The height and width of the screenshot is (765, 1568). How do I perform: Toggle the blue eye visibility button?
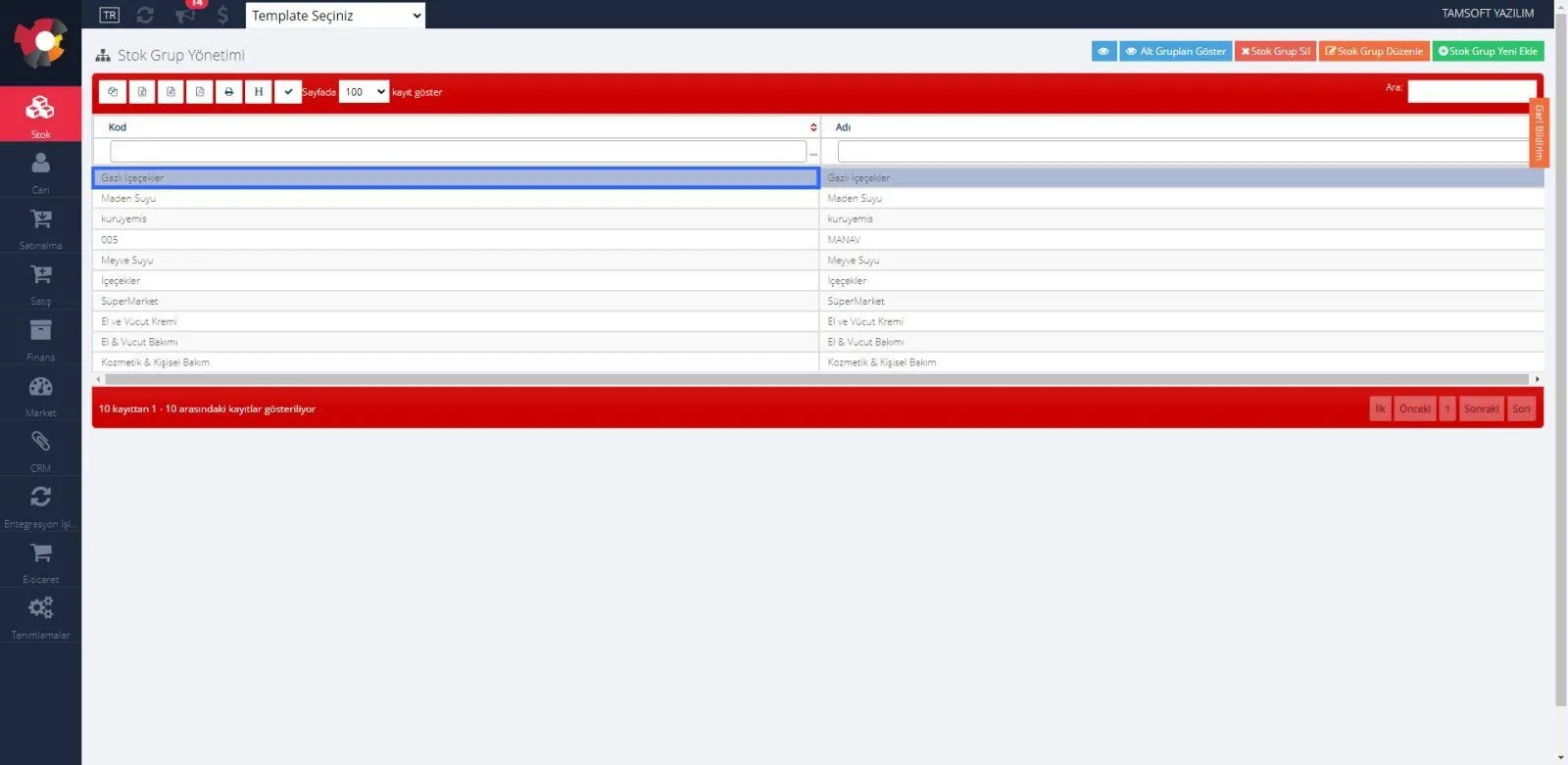(x=1103, y=51)
